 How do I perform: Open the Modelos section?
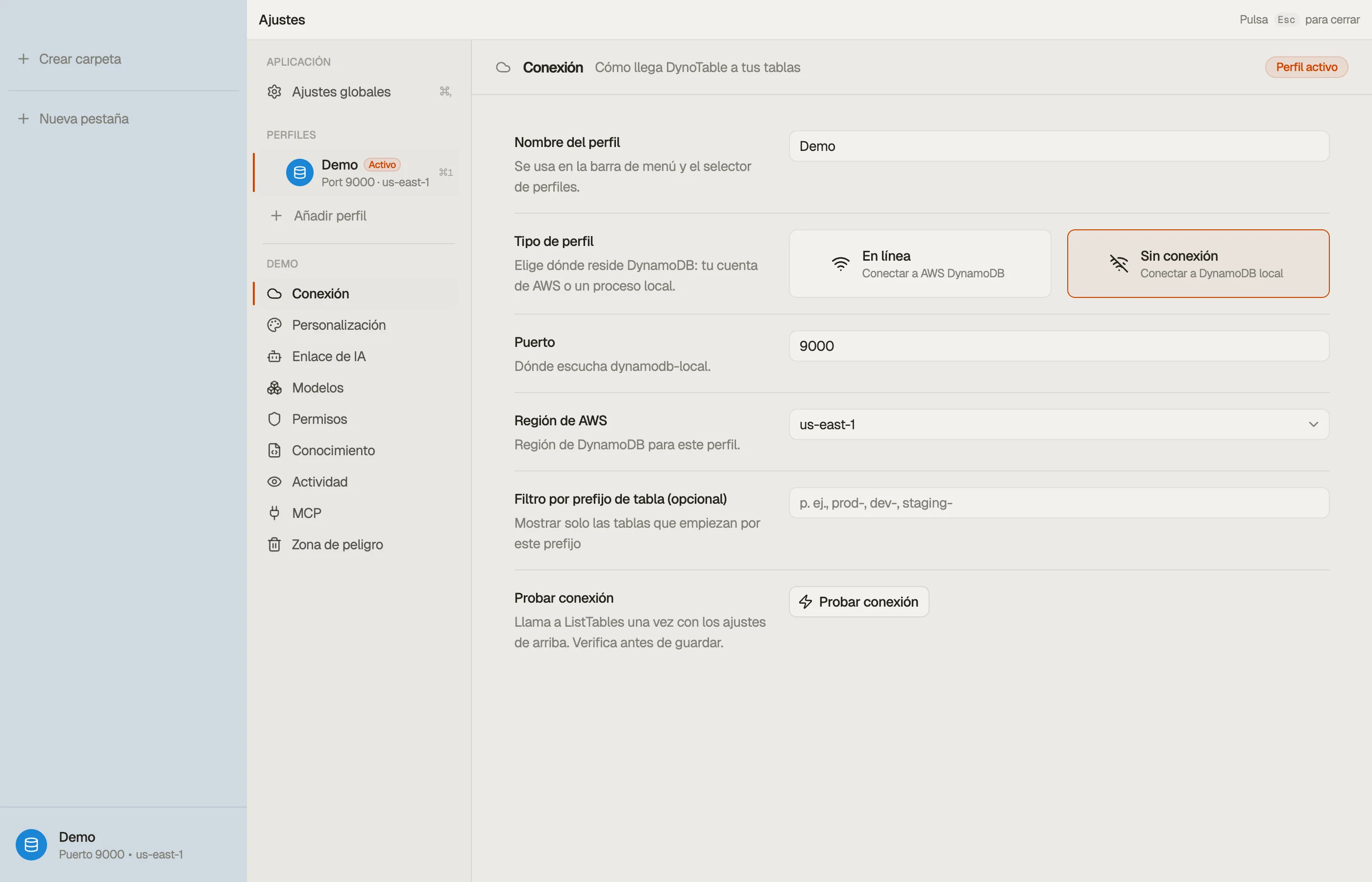pos(358,388)
